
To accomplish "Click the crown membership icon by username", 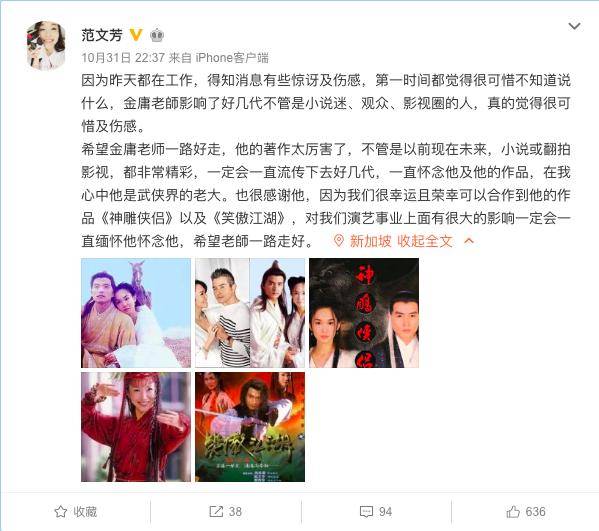I will tap(157, 36).
